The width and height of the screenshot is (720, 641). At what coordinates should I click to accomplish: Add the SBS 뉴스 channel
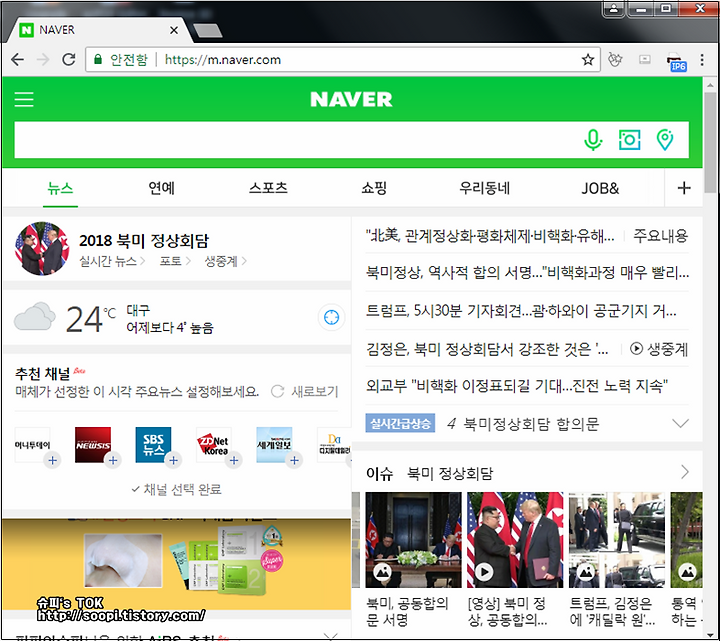174,460
